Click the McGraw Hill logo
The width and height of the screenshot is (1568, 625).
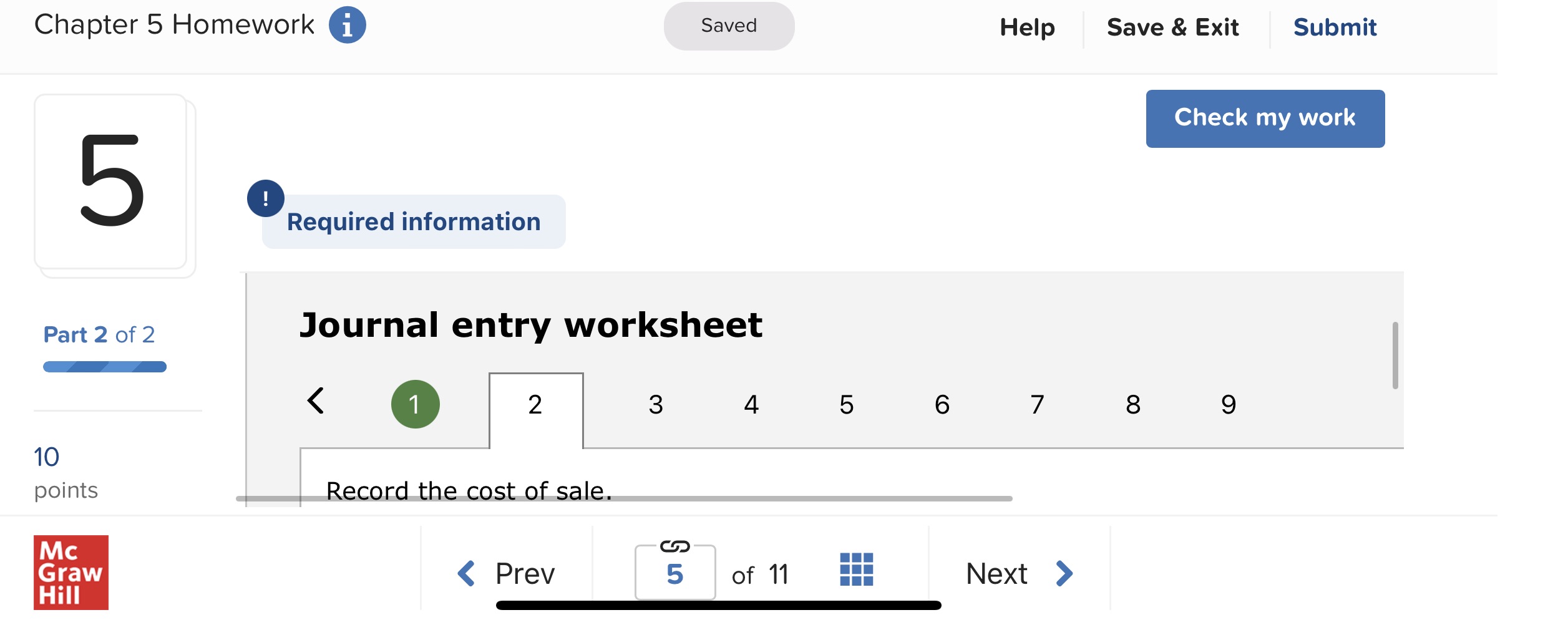[72, 571]
